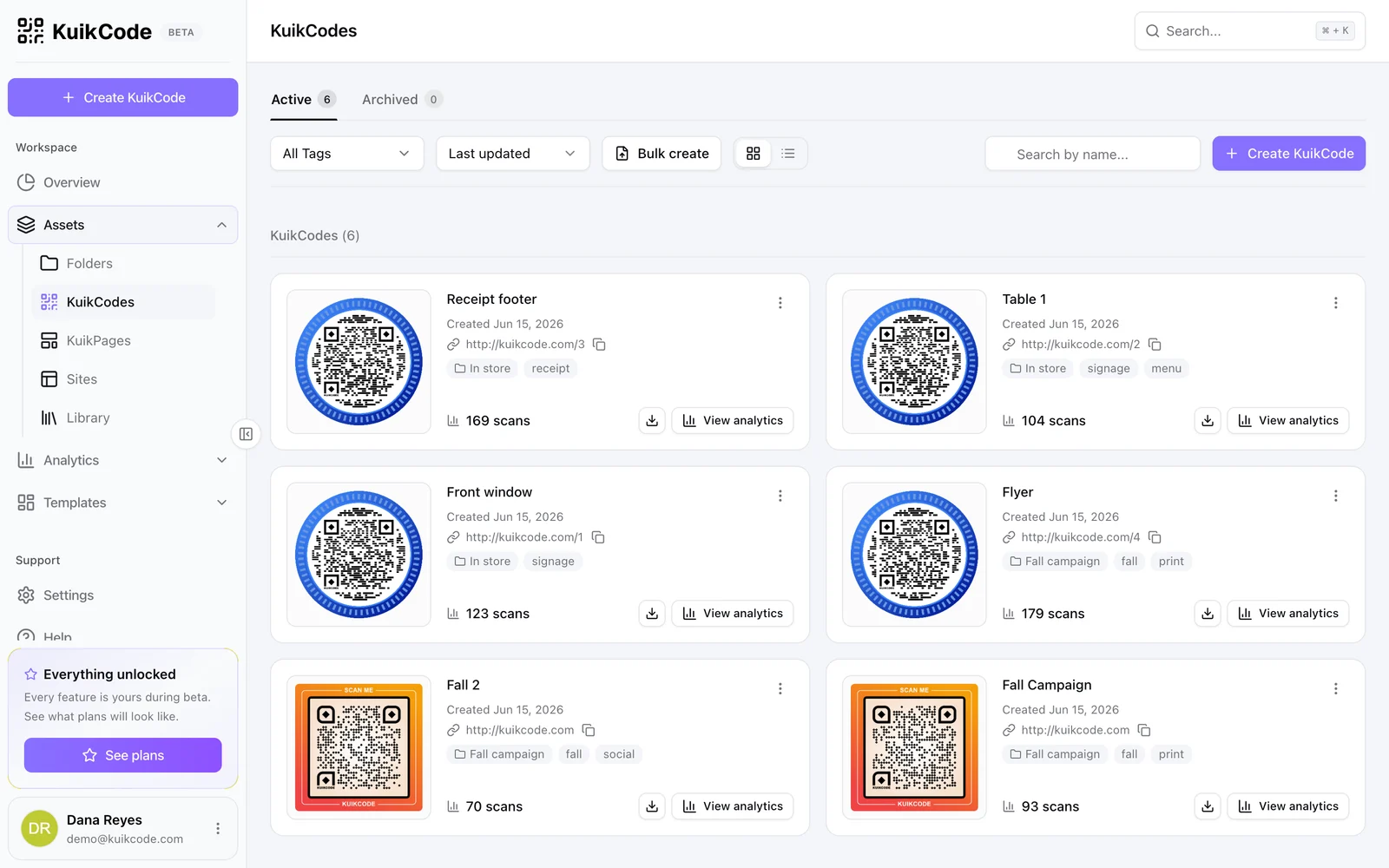Switch to the Archived tab

tap(402, 100)
